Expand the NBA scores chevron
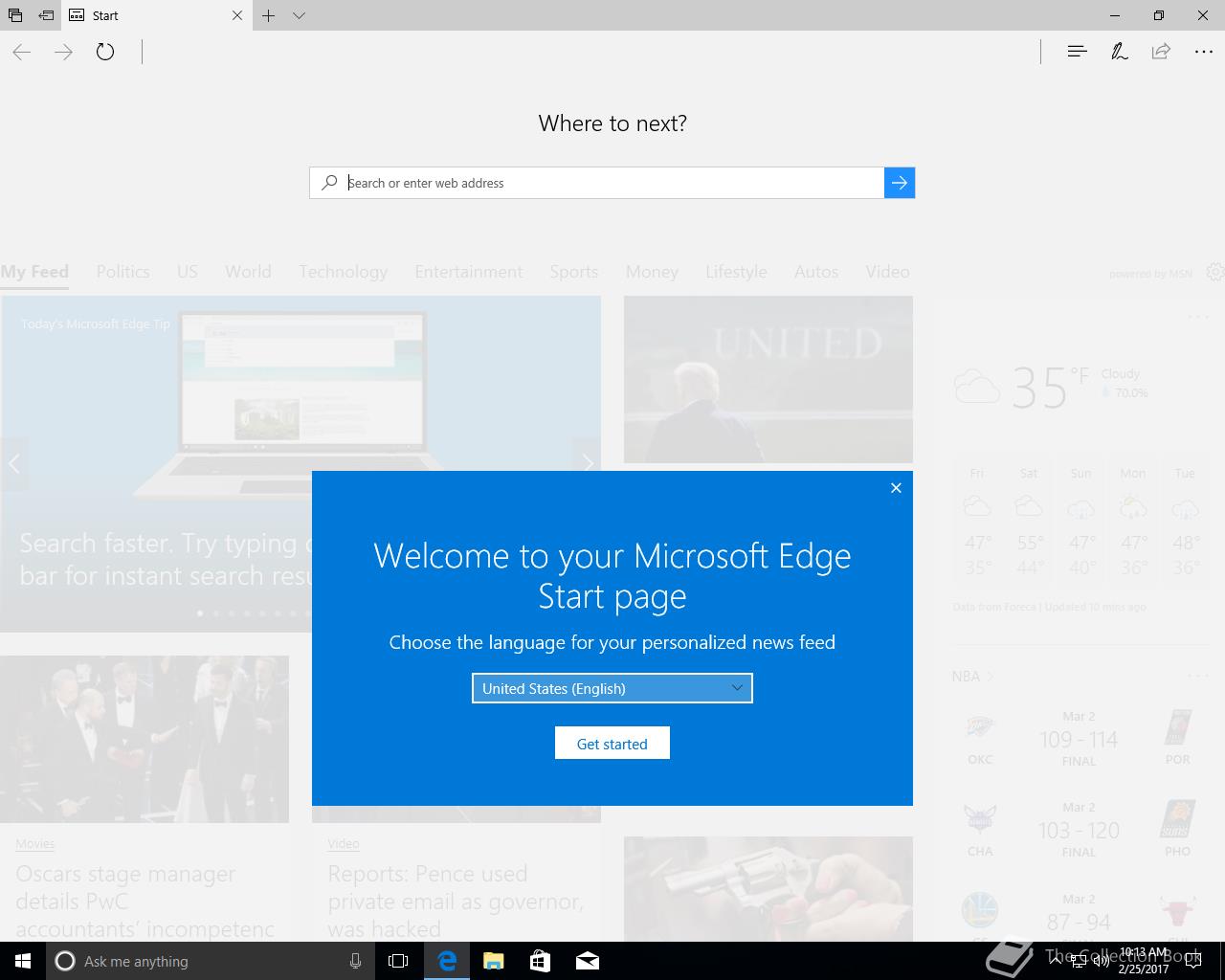The height and width of the screenshot is (980, 1225). (991, 677)
